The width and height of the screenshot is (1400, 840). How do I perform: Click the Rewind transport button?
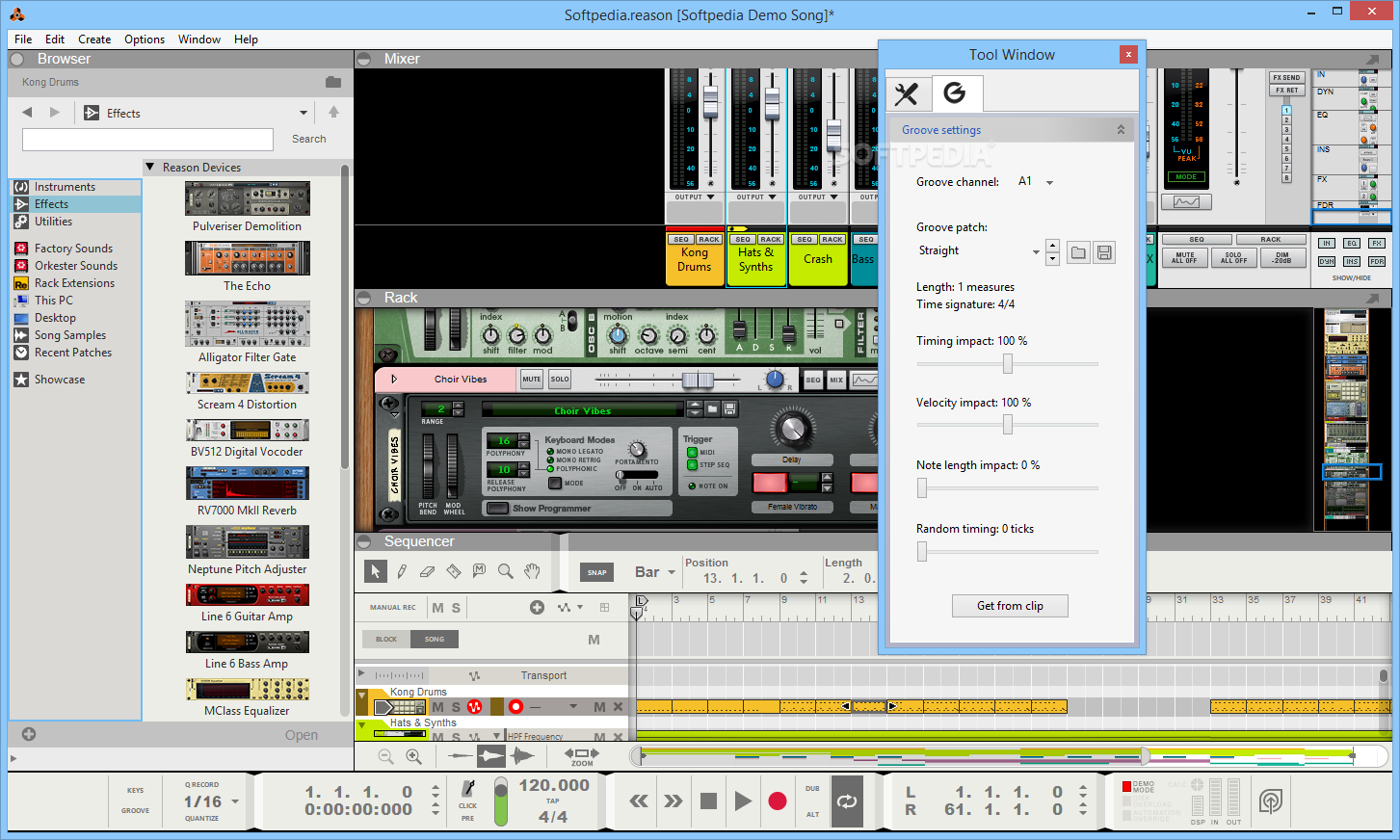(638, 801)
